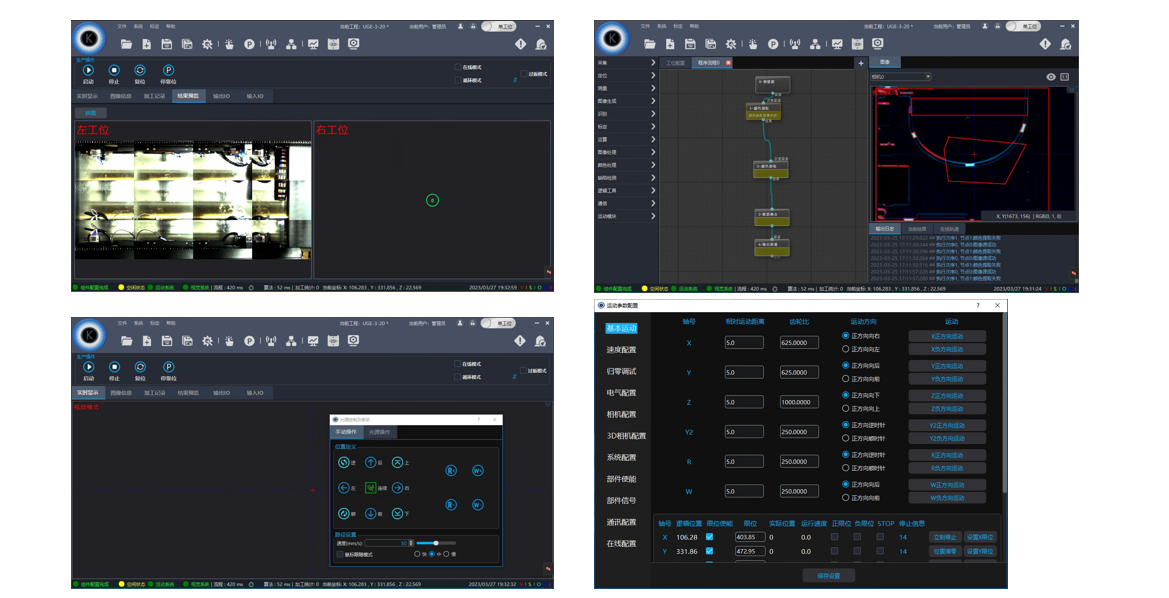
Task: Toggle the eye icon above the red outline image
Action: pyautogui.click(x=1050, y=77)
